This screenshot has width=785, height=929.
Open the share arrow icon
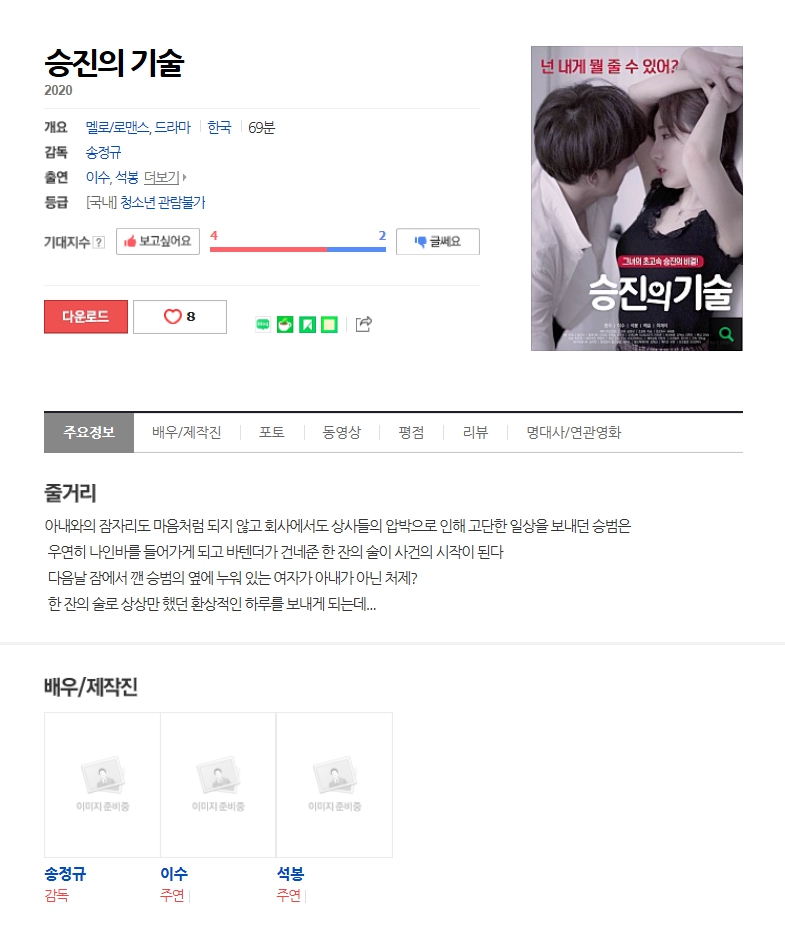(363, 324)
